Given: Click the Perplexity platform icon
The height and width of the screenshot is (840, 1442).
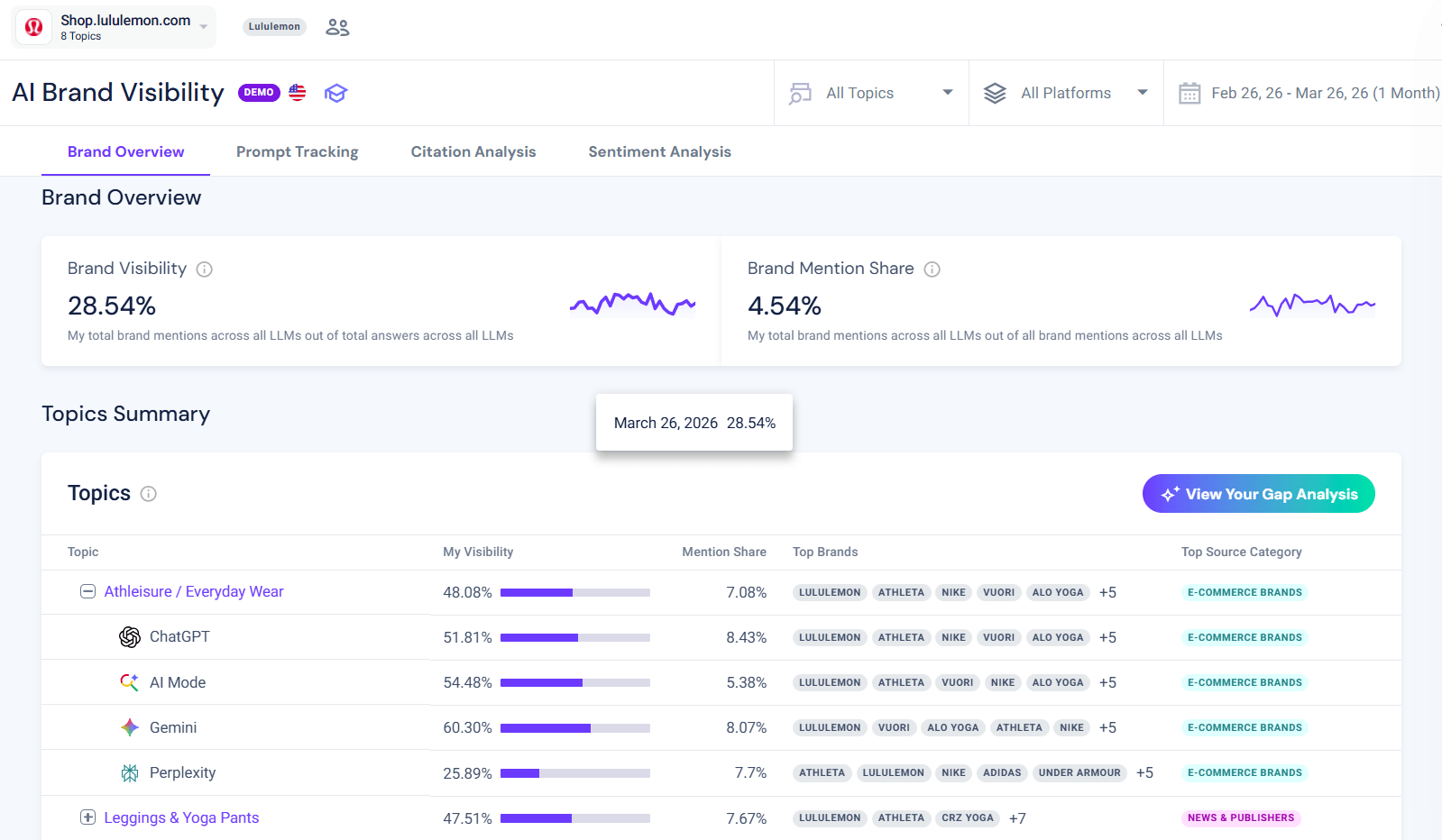Looking at the screenshot, I should coord(130,772).
